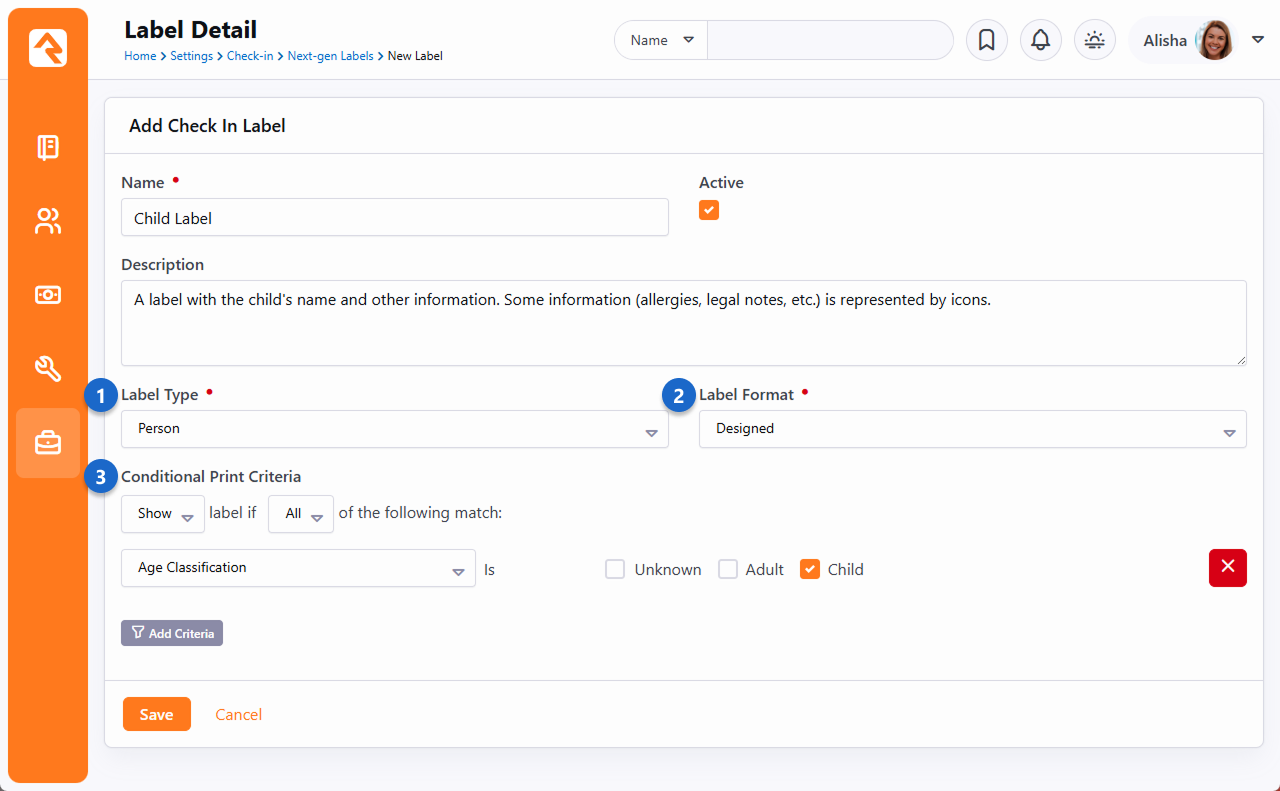The width and height of the screenshot is (1280, 791).
Task: Uncheck the Child age classification box
Action: (810, 569)
